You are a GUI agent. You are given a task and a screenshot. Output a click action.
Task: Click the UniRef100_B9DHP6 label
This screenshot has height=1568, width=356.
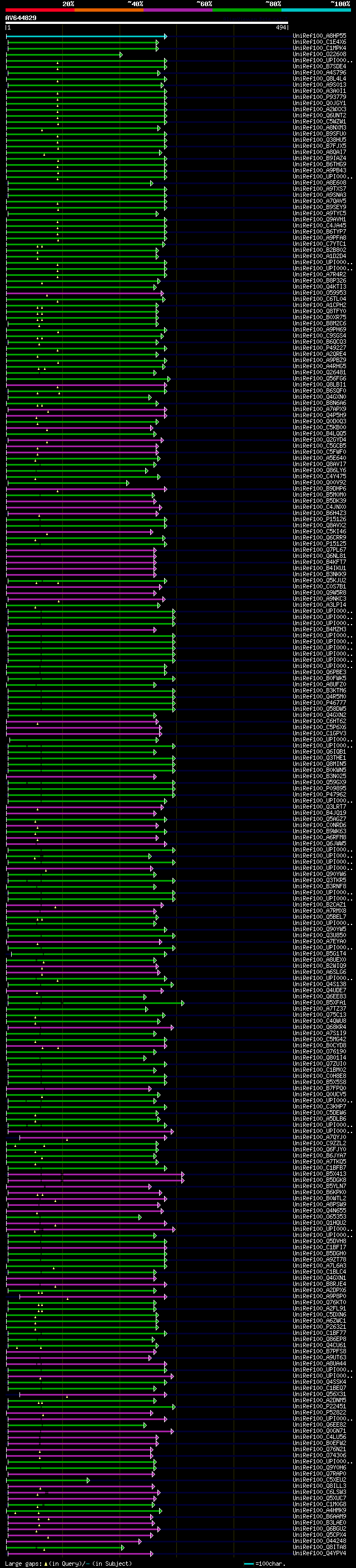coord(319,489)
